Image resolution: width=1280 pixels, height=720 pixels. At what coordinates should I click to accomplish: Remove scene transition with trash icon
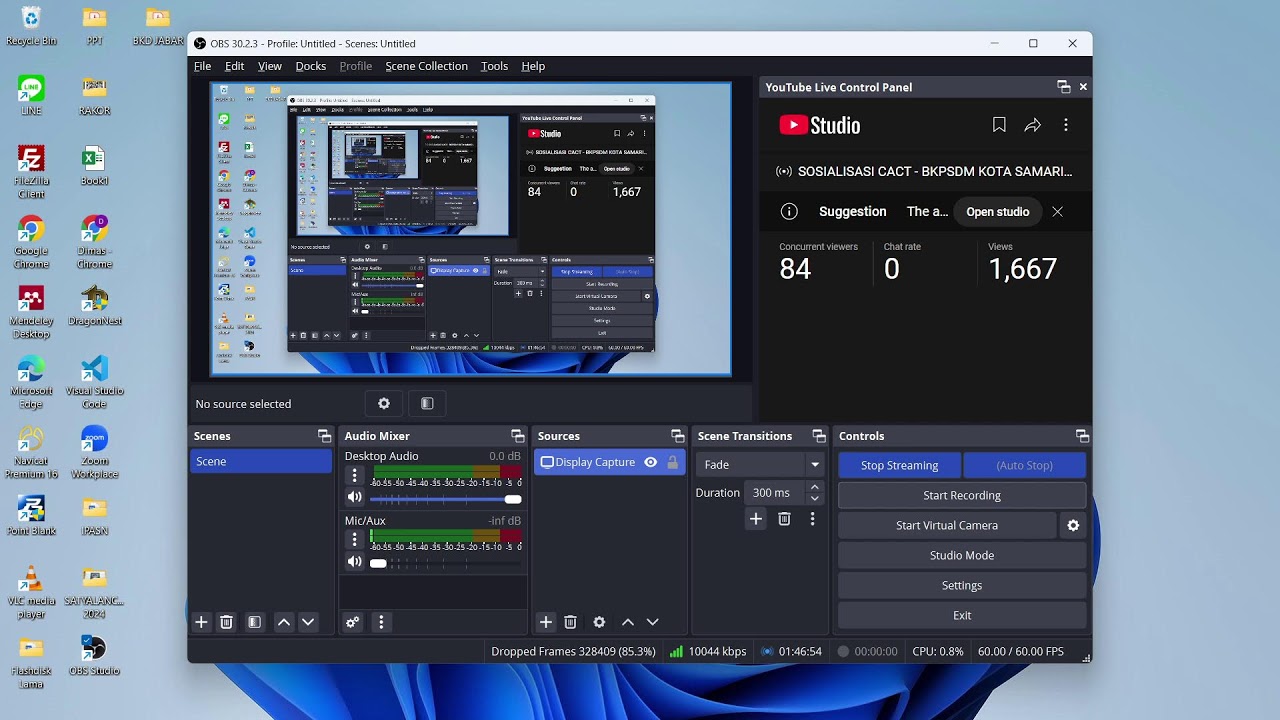tap(784, 519)
